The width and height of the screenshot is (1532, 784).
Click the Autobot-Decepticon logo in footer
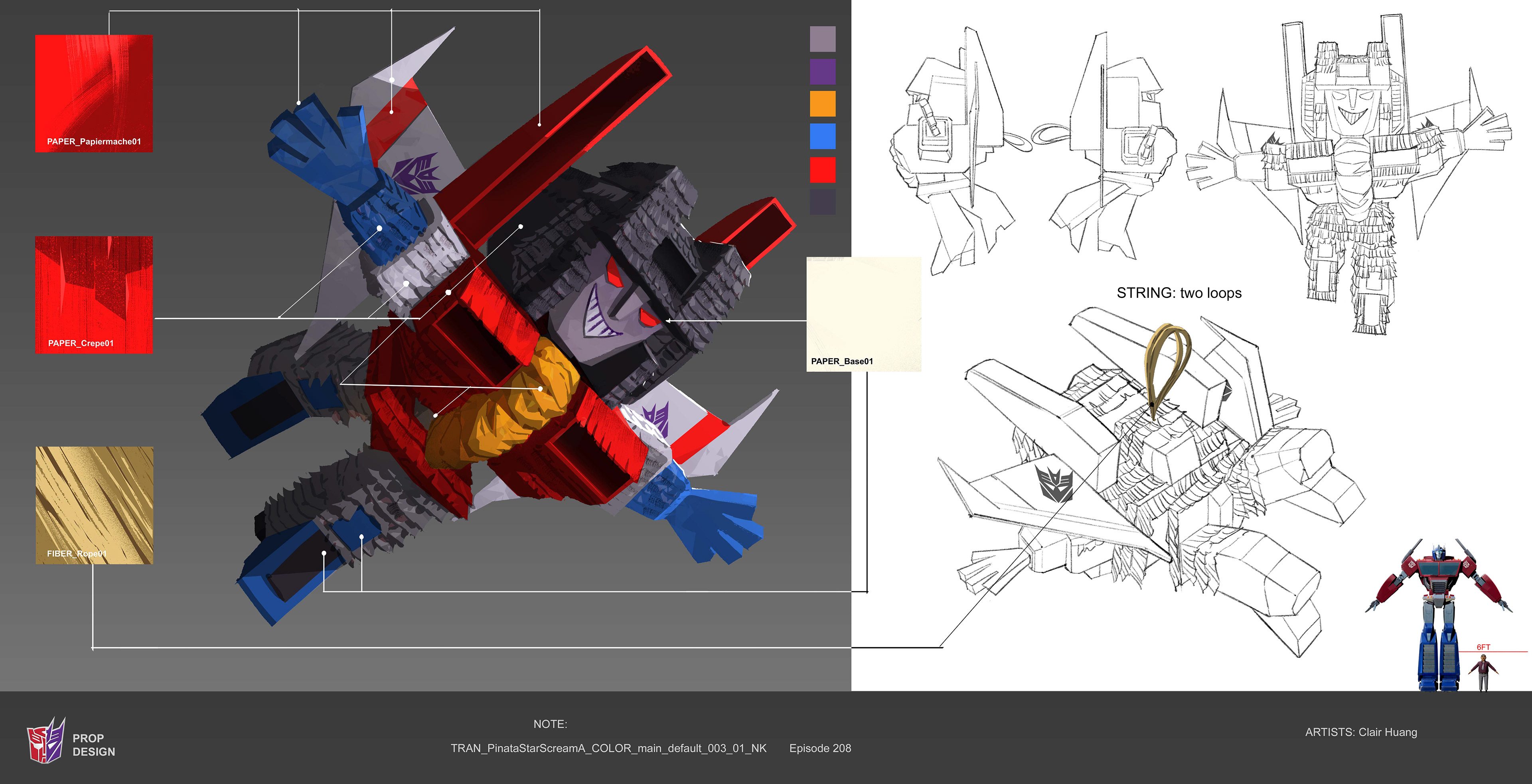click(x=46, y=740)
